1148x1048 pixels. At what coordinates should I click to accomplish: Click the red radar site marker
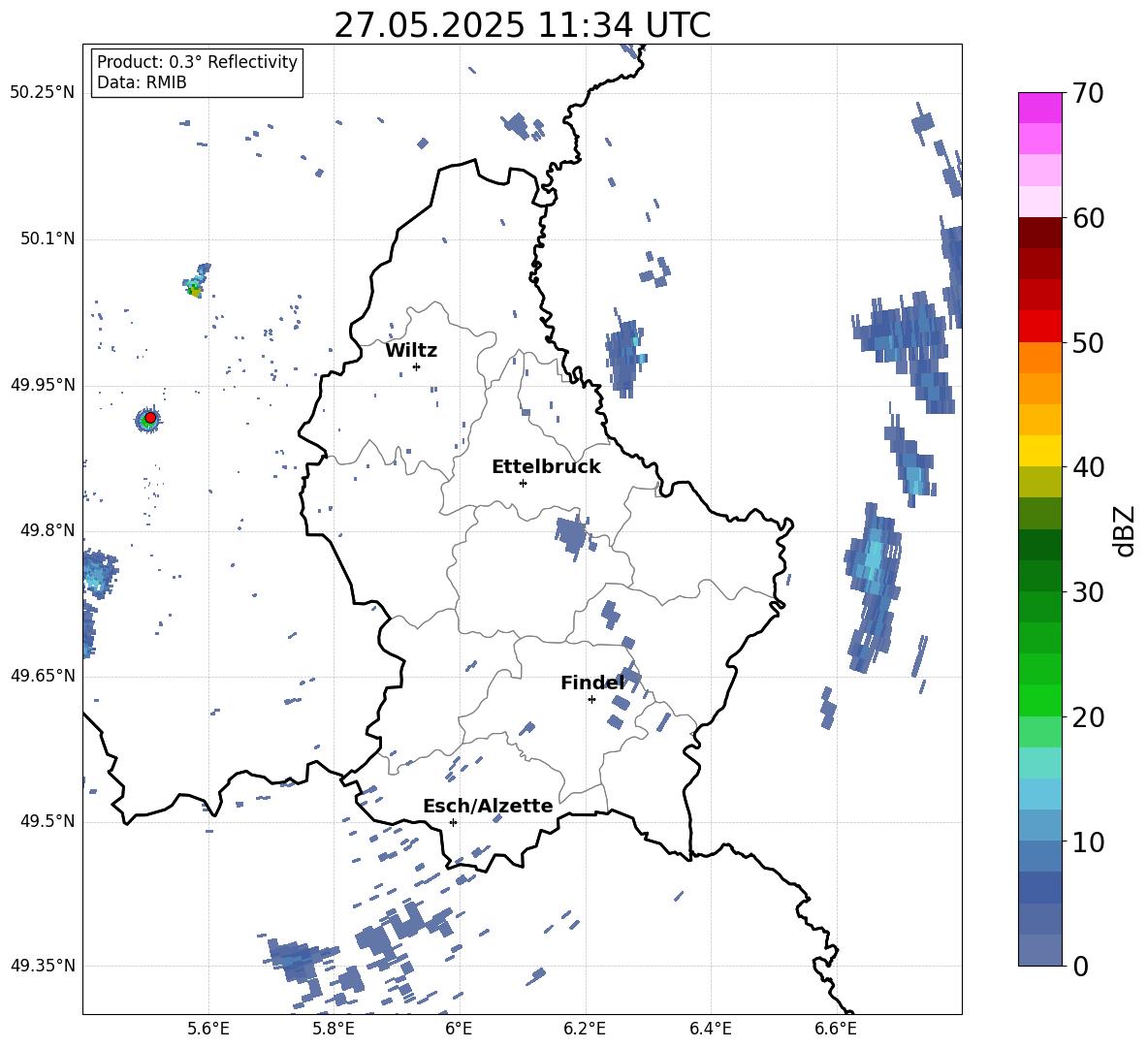150,418
